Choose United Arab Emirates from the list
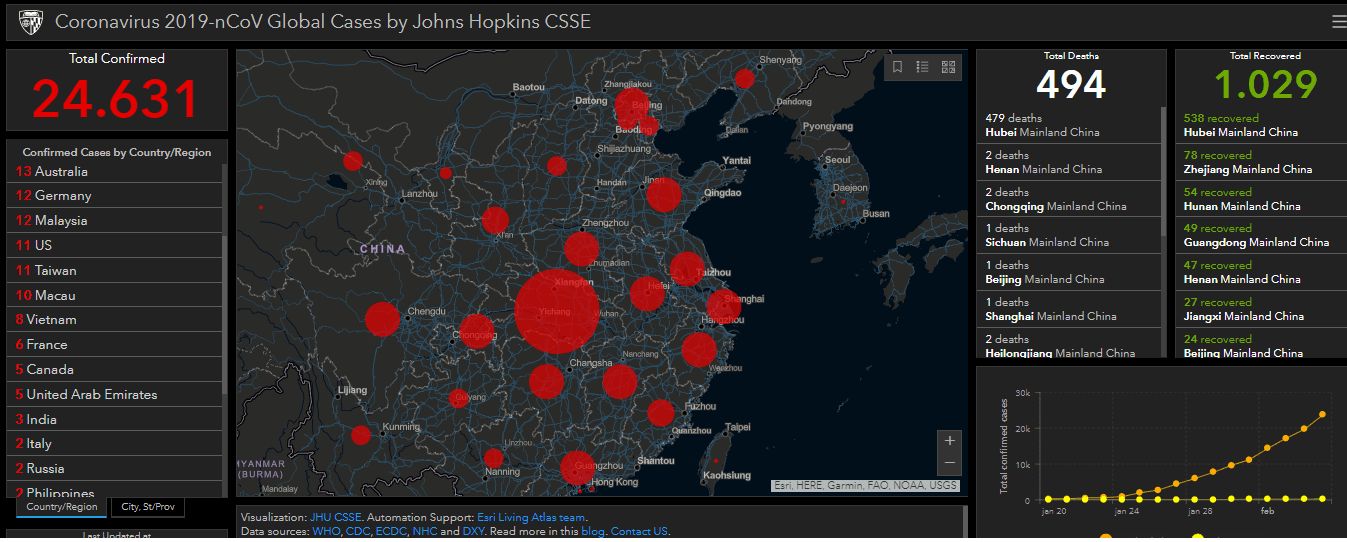This screenshot has height=542, width=1347. click(91, 394)
